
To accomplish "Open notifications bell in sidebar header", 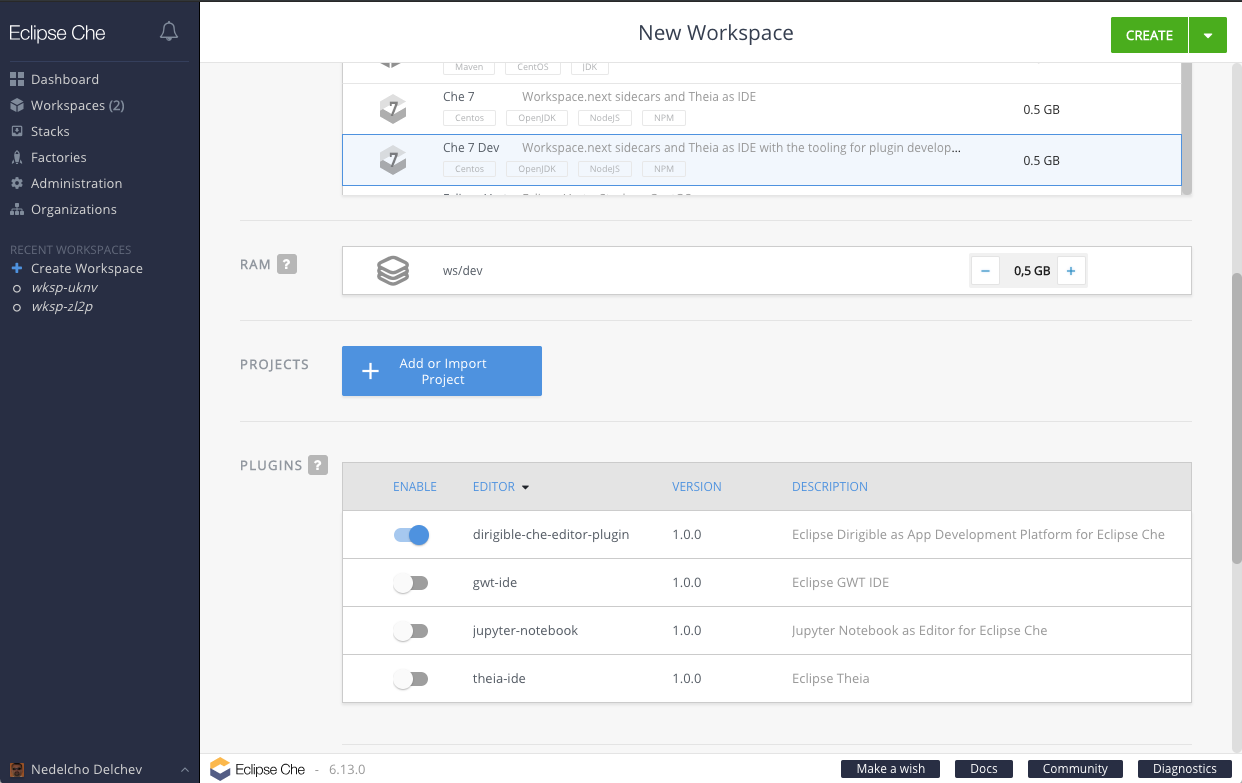I will (169, 32).
